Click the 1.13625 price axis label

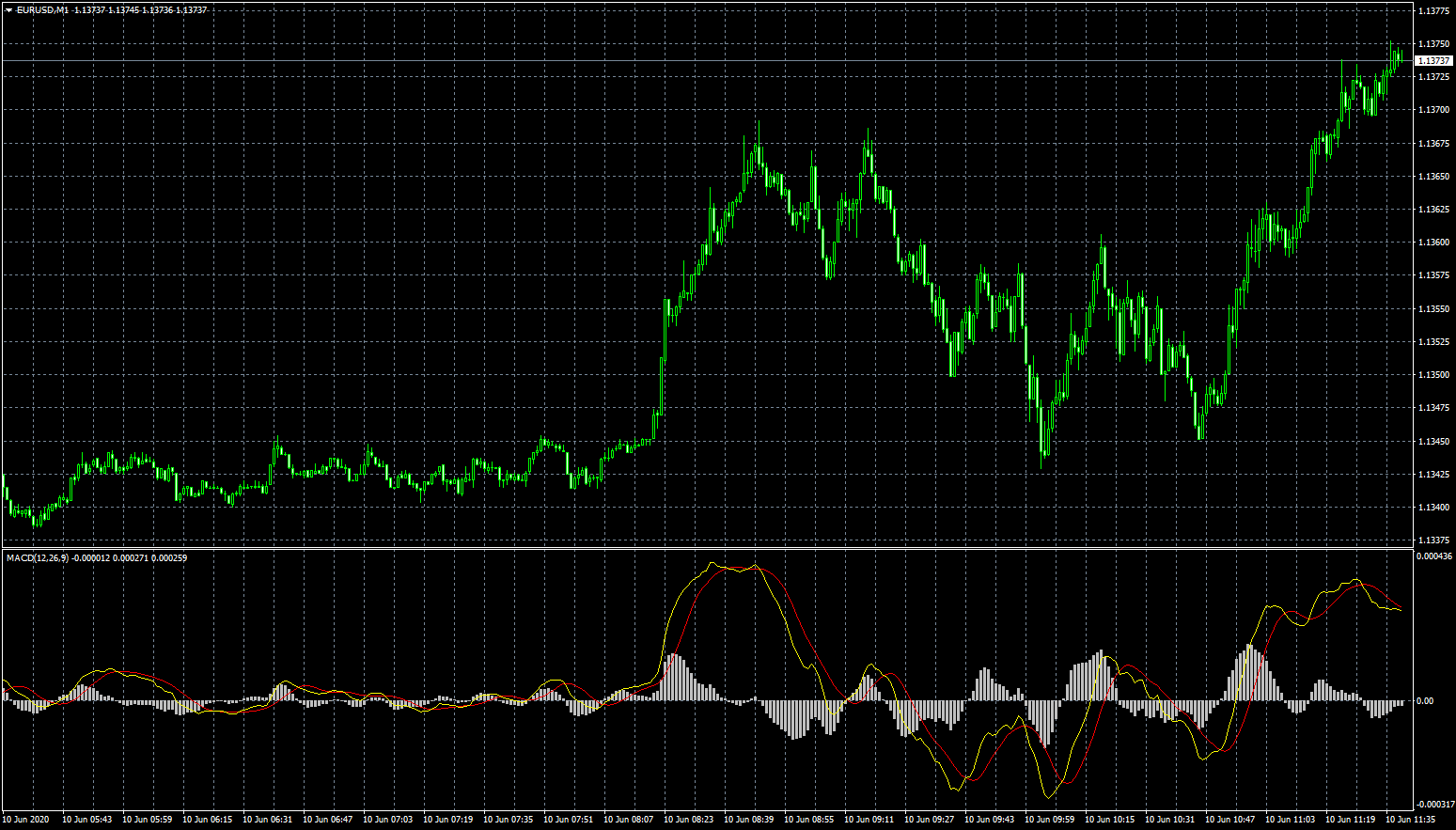(x=1433, y=210)
